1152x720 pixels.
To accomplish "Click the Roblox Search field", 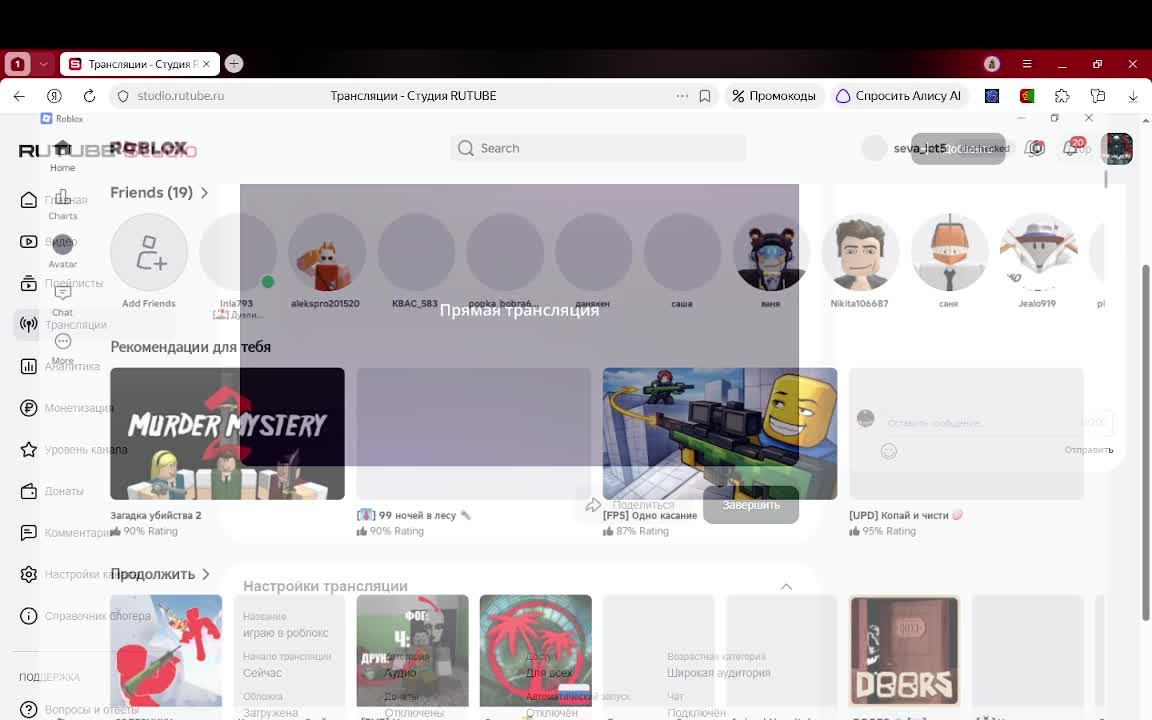I will pos(599,148).
